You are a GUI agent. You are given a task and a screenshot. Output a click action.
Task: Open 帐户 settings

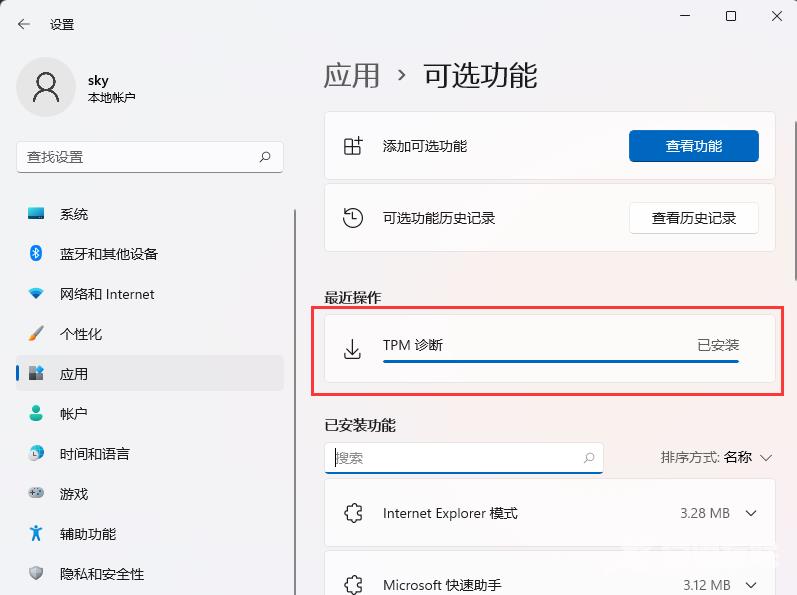coord(150,414)
